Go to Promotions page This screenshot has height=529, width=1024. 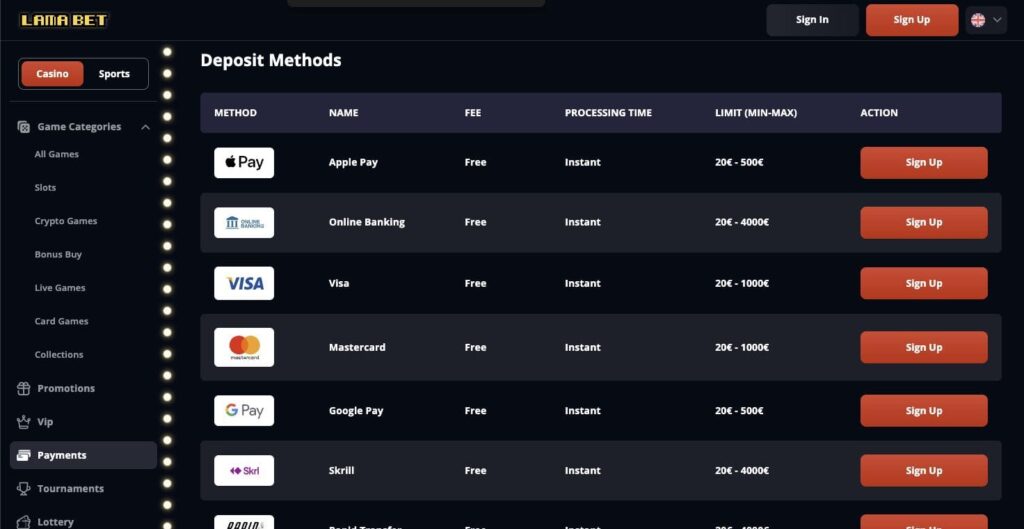point(66,389)
